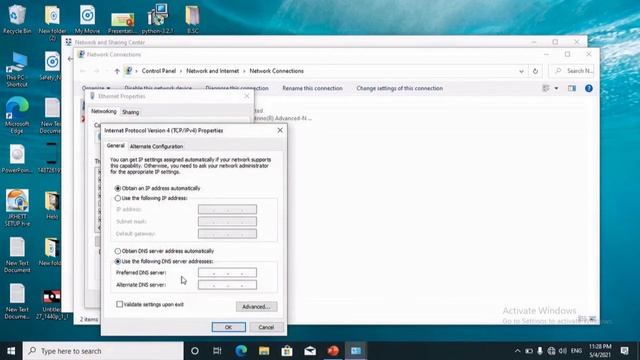Toggle the preview pane icon
The image size is (640, 360).
pyautogui.click(x=572, y=88)
